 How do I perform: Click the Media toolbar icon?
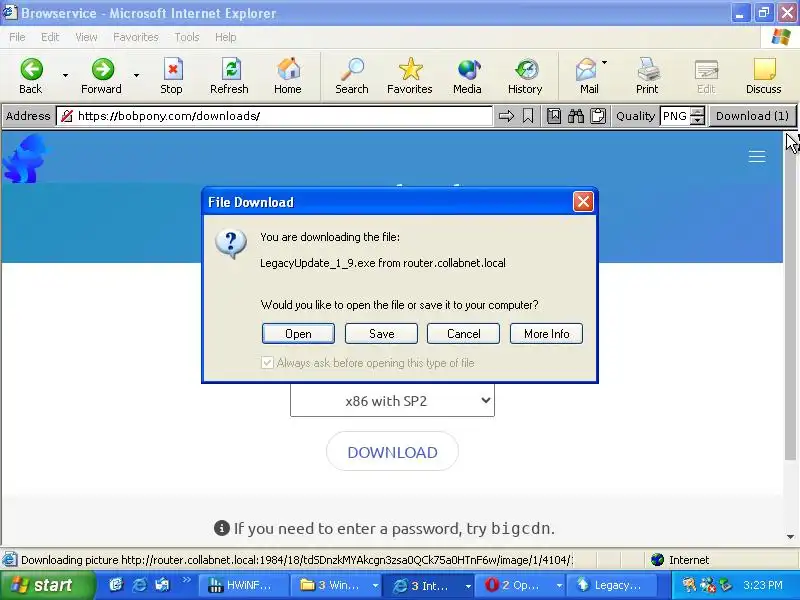tap(468, 69)
